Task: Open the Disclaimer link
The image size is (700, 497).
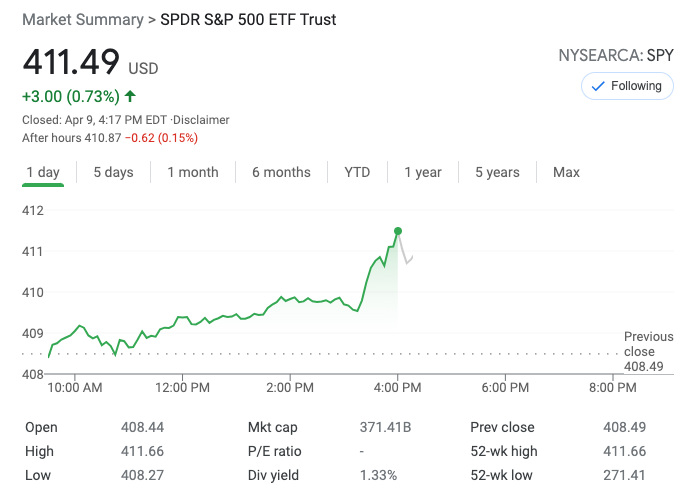Action: coord(203,120)
